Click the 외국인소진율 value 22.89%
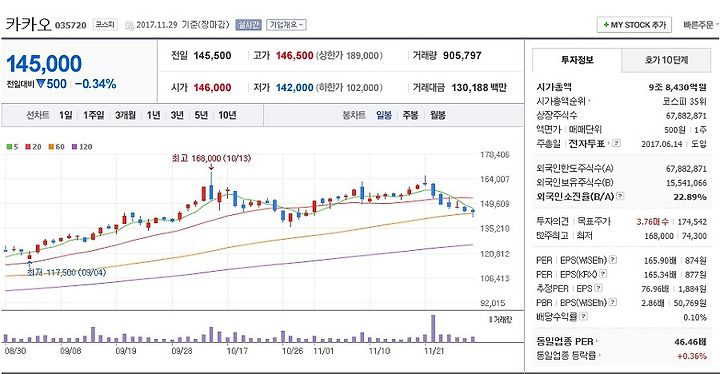Image resolution: width=720 pixels, height=374 pixels. (x=690, y=196)
